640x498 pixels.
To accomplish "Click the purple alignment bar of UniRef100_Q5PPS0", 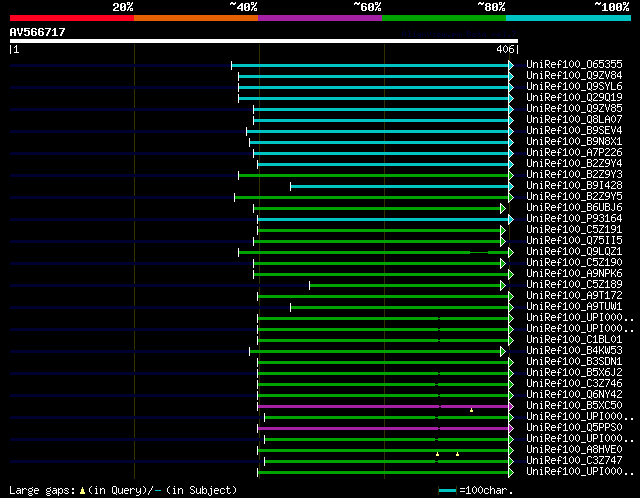I will point(383,428).
